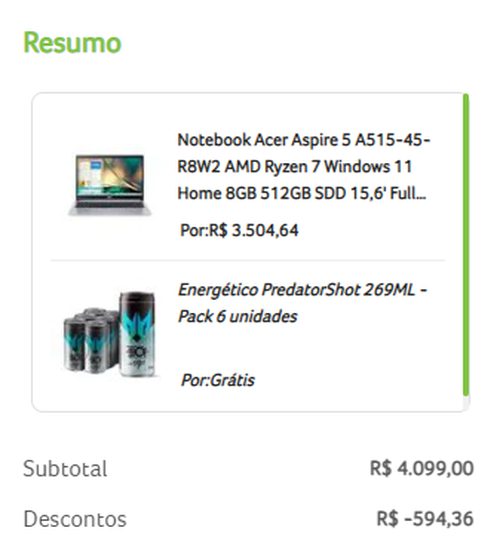Click the laptop screen in notebook image
Screen dimensions: 500x552
110,177
